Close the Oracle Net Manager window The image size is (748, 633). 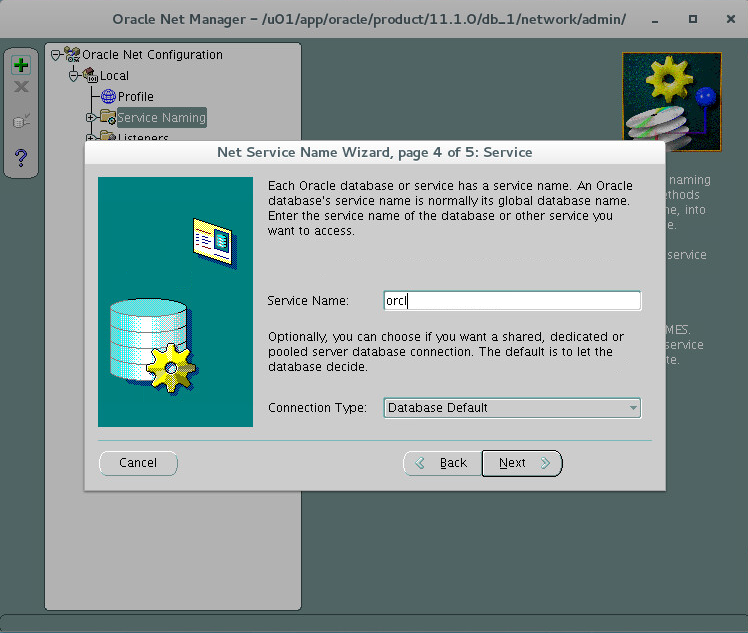(730, 19)
